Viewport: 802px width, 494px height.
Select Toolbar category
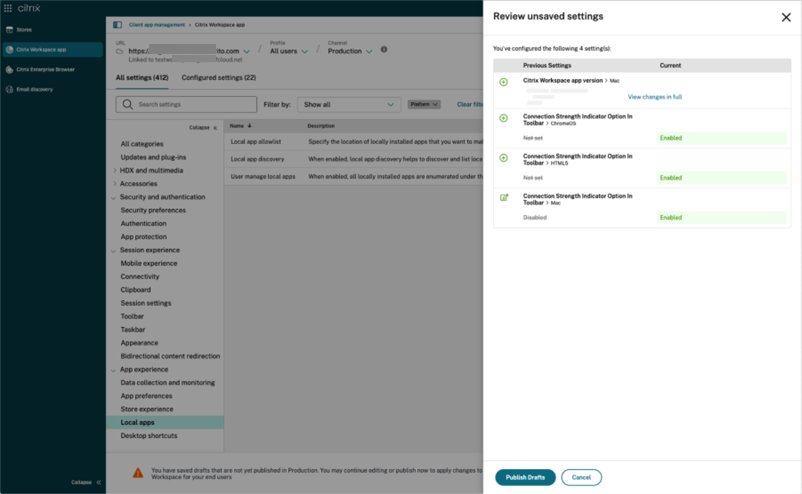132,317
